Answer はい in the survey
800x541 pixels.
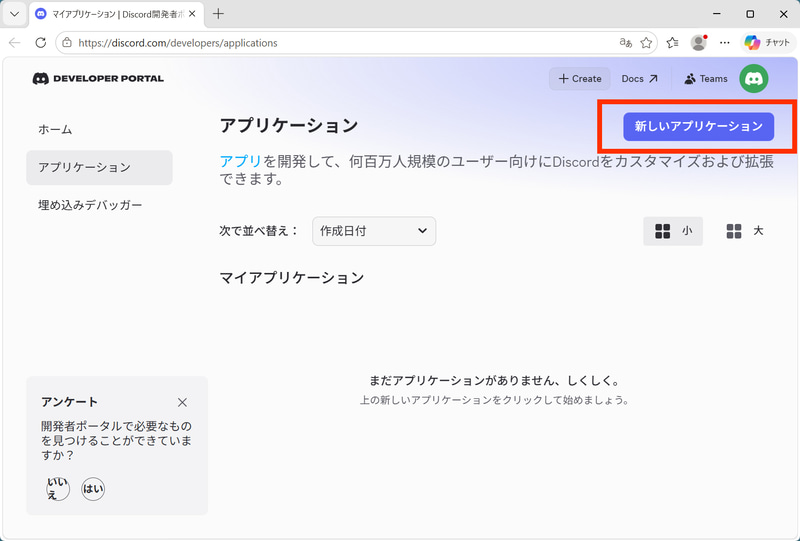pos(93,489)
